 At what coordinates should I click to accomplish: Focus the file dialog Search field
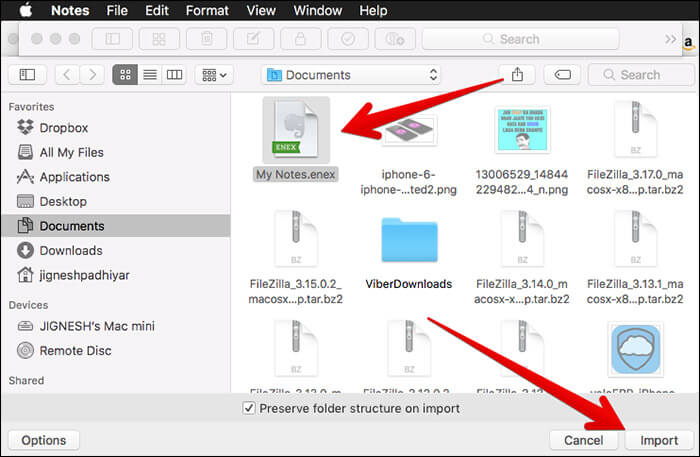tap(641, 75)
